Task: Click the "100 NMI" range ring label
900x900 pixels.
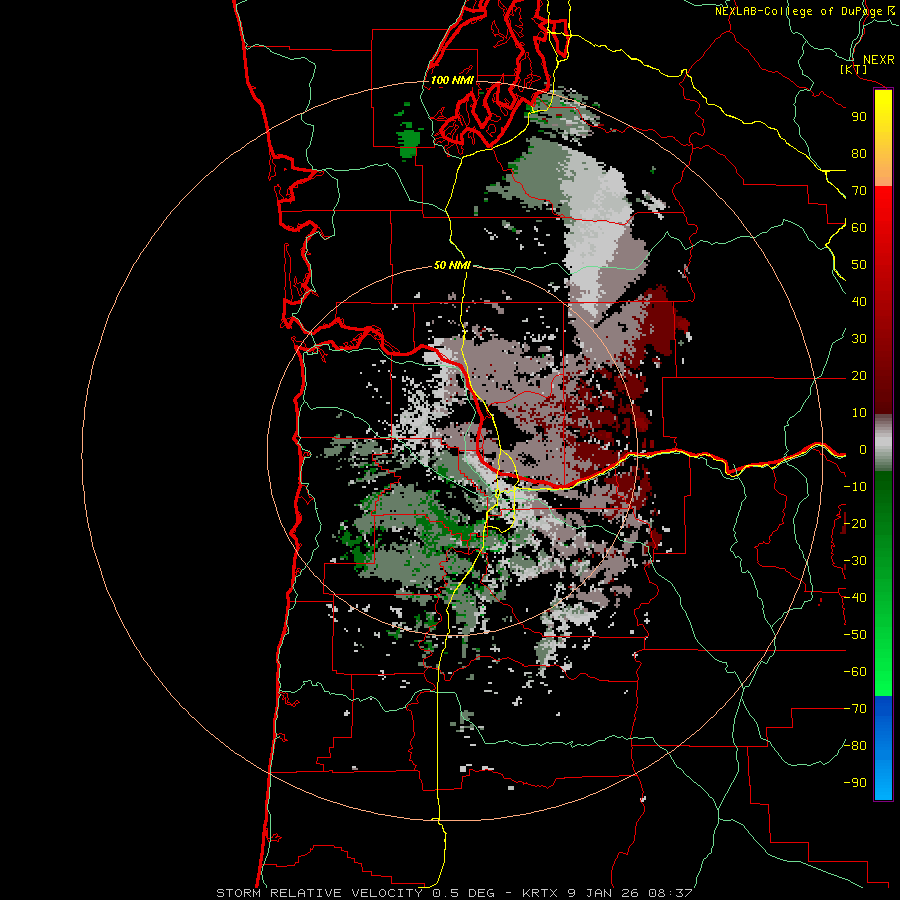Action: [x=452, y=80]
